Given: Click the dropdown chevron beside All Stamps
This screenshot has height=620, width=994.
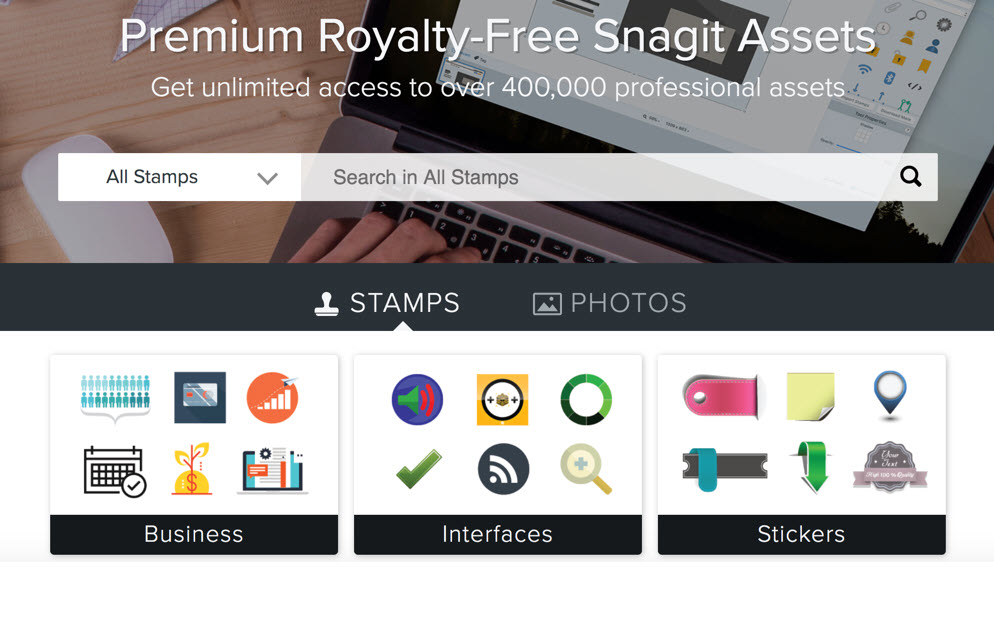Looking at the screenshot, I should coord(268,178).
